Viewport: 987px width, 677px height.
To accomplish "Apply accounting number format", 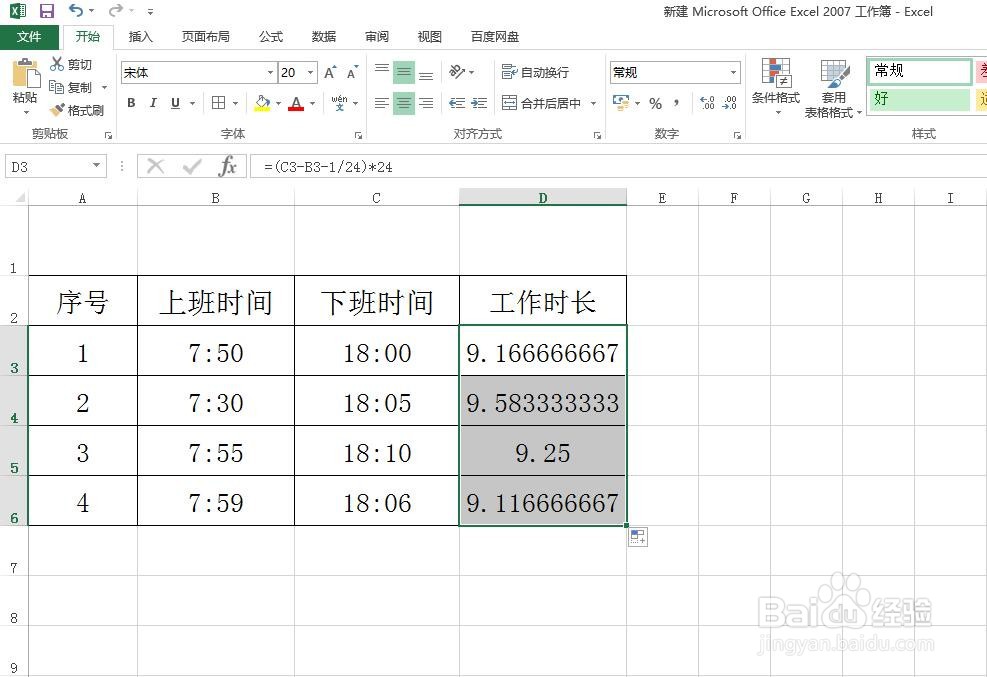I will click(x=621, y=103).
